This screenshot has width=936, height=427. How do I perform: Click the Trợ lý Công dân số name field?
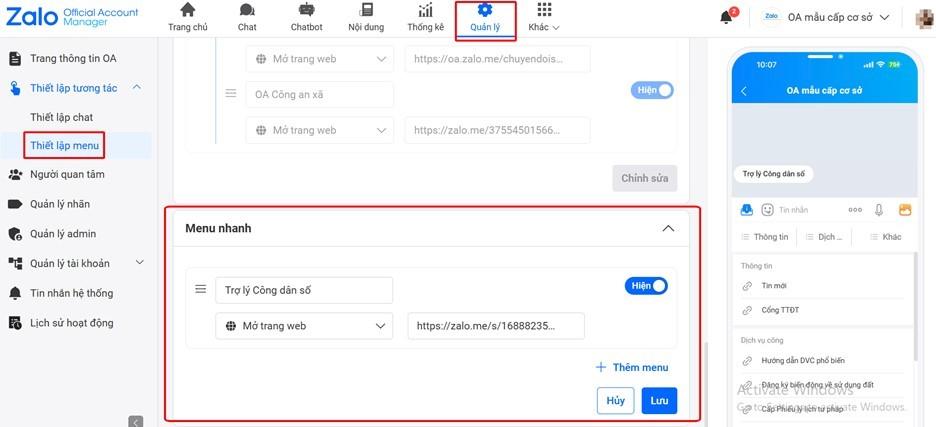click(304, 290)
